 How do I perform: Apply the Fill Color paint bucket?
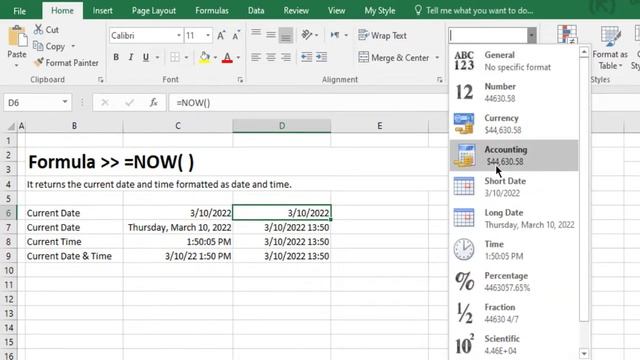pyautogui.click(x=204, y=57)
